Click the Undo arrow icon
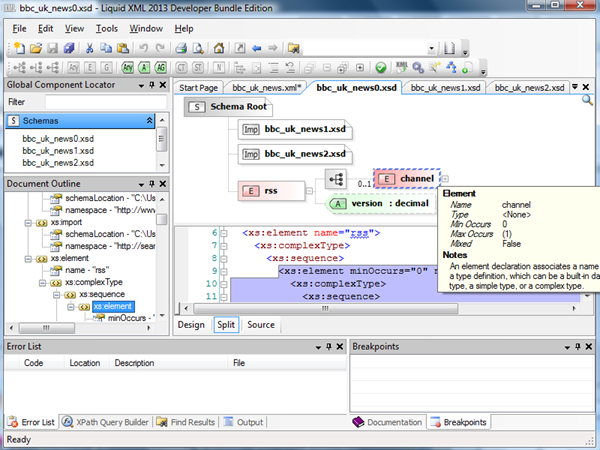The width and height of the screenshot is (600, 450). tap(143, 48)
